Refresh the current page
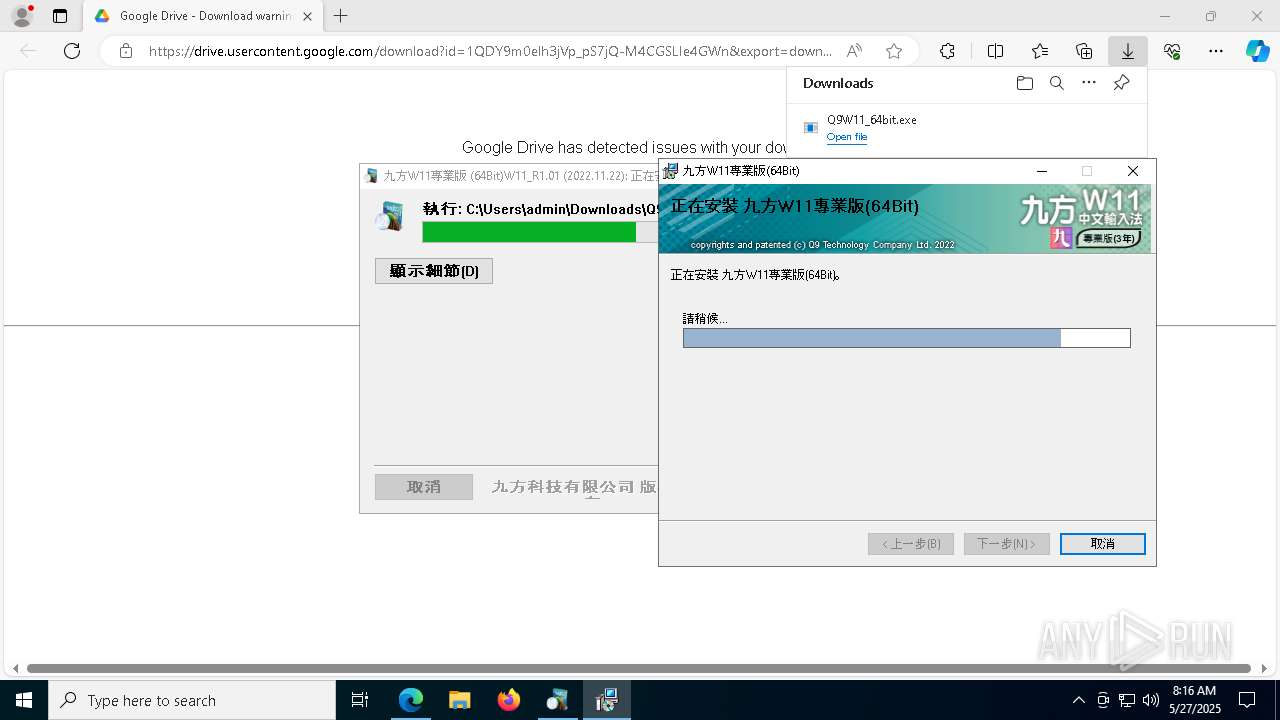The image size is (1280, 720). 72,51
